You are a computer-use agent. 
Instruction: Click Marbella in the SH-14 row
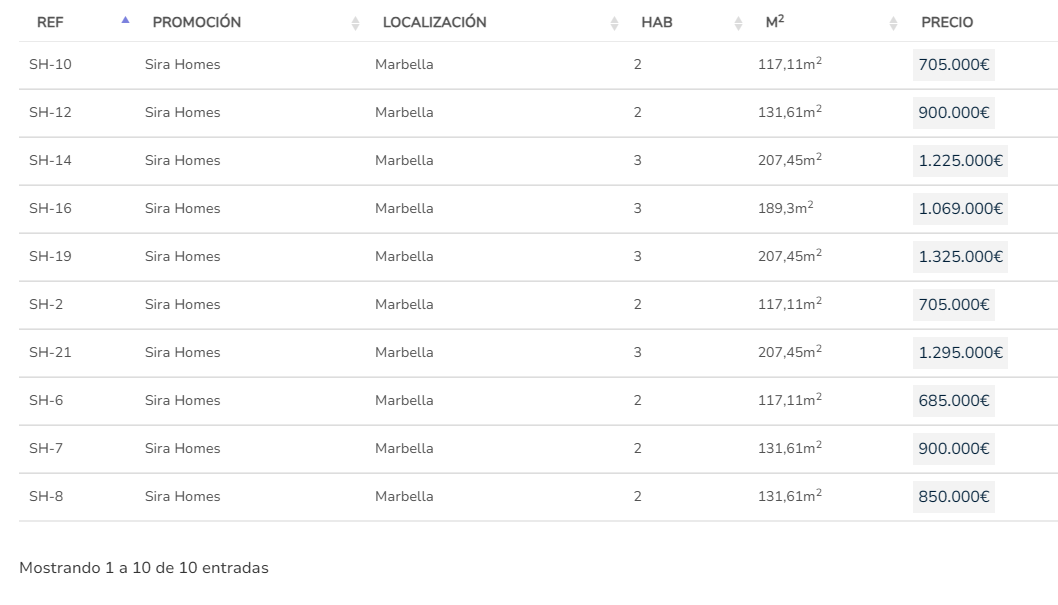404,161
